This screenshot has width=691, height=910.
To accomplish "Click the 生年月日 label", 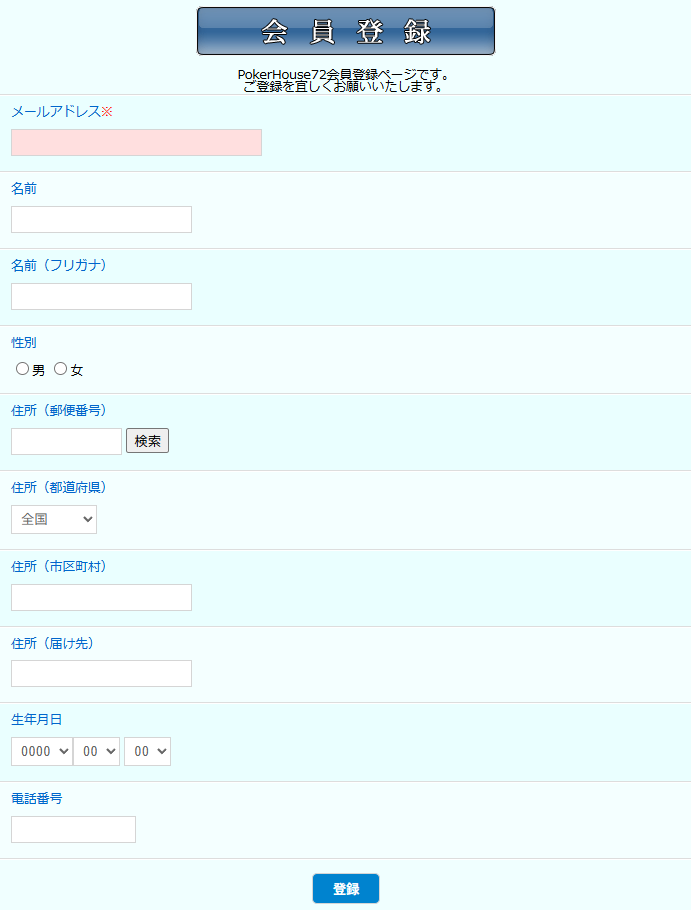I will coord(37,719).
